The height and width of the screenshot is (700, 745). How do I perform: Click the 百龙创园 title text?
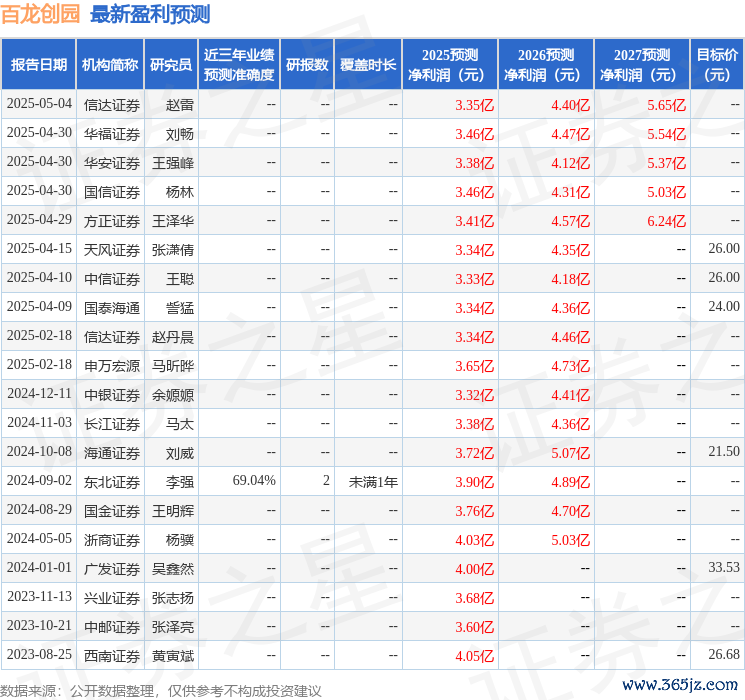tap(40, 14)
